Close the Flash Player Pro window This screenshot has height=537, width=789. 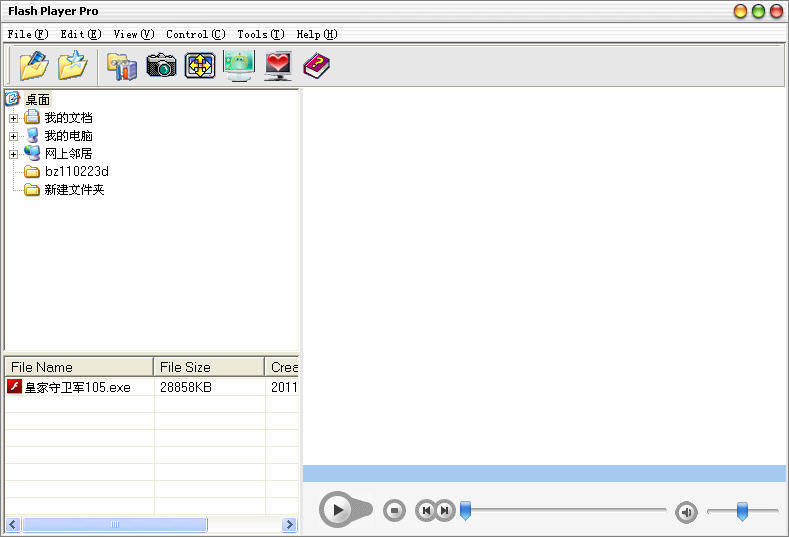coord(776,11)
